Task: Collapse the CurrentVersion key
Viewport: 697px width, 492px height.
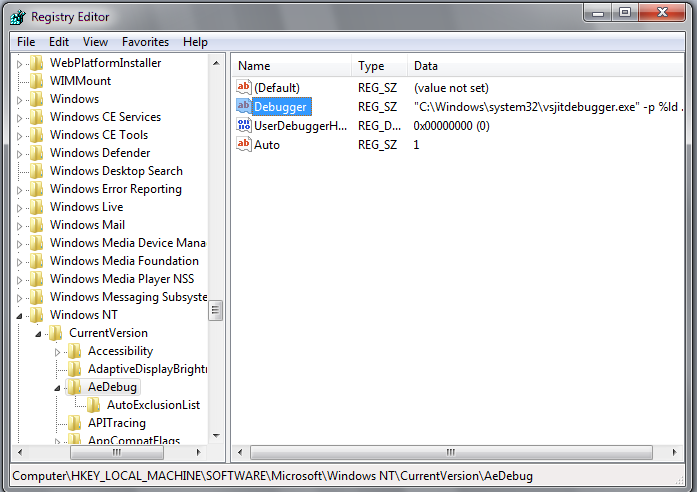Action: coord(38,334)
